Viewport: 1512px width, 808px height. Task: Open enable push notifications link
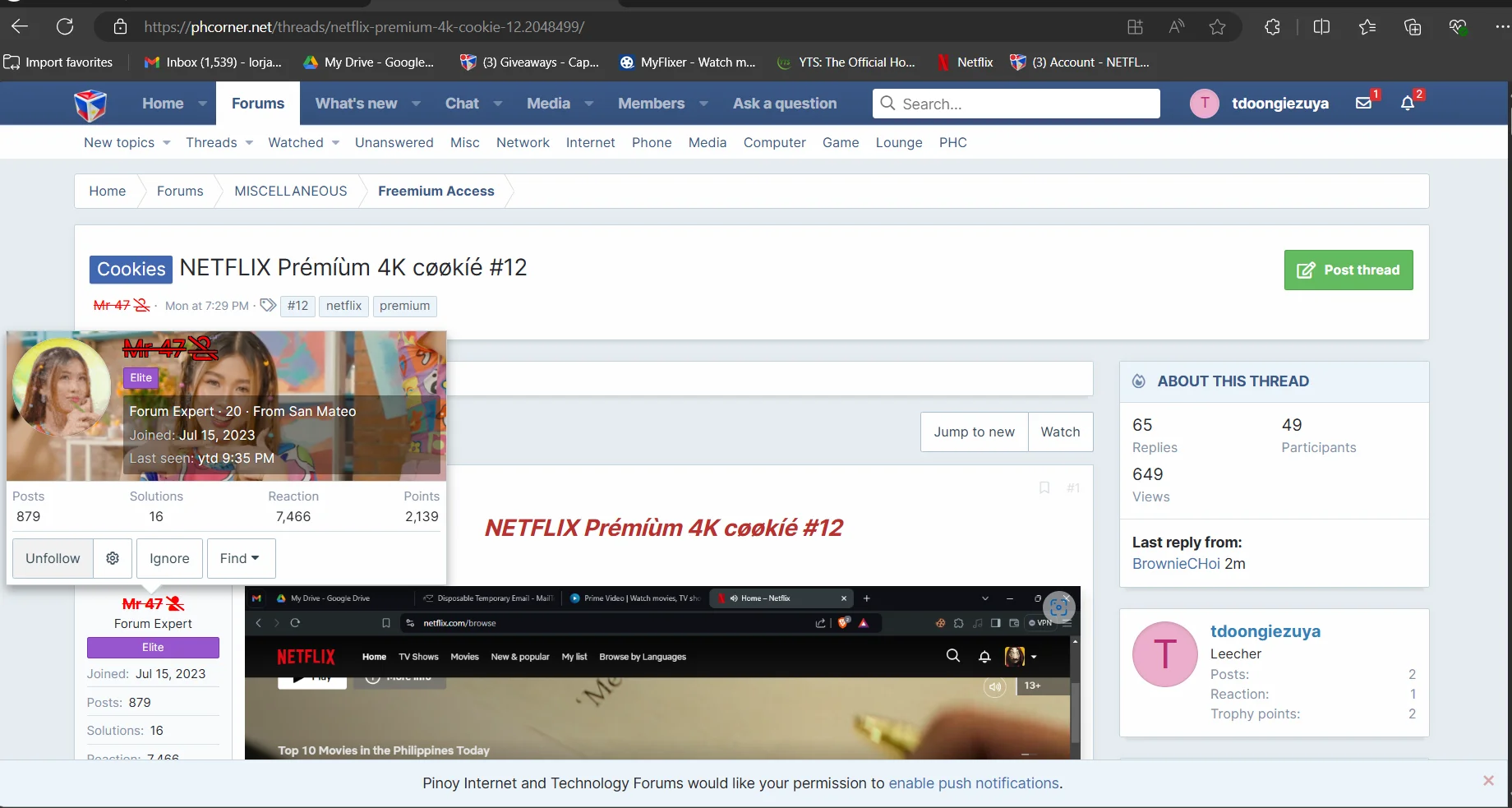pyautogui.click(x=974, y=783)
